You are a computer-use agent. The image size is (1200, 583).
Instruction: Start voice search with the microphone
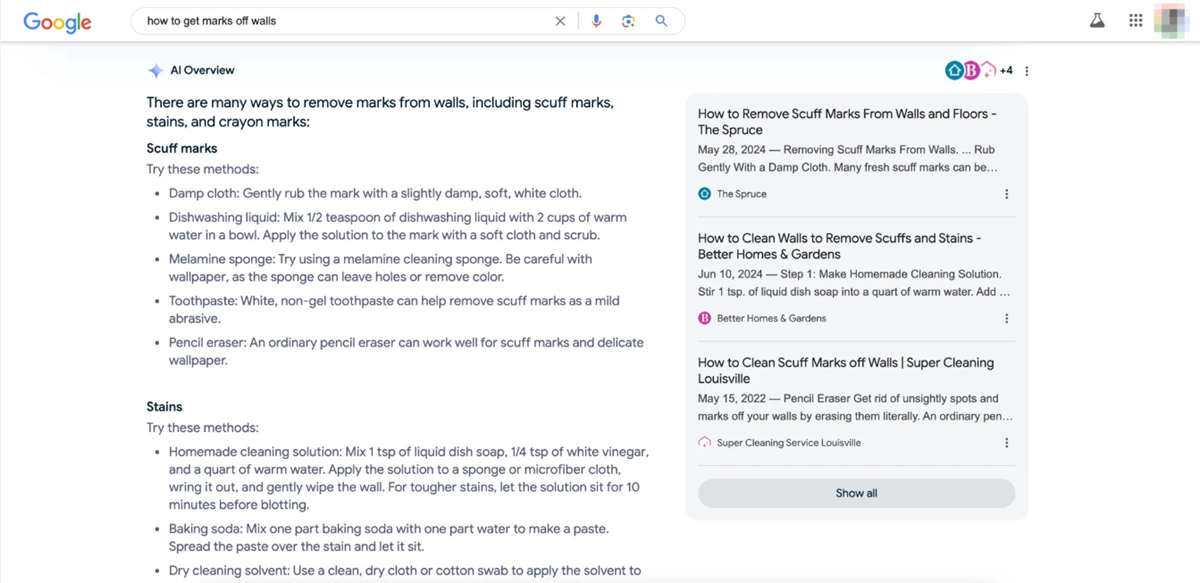pyautogui.click(x=597, y=21)
